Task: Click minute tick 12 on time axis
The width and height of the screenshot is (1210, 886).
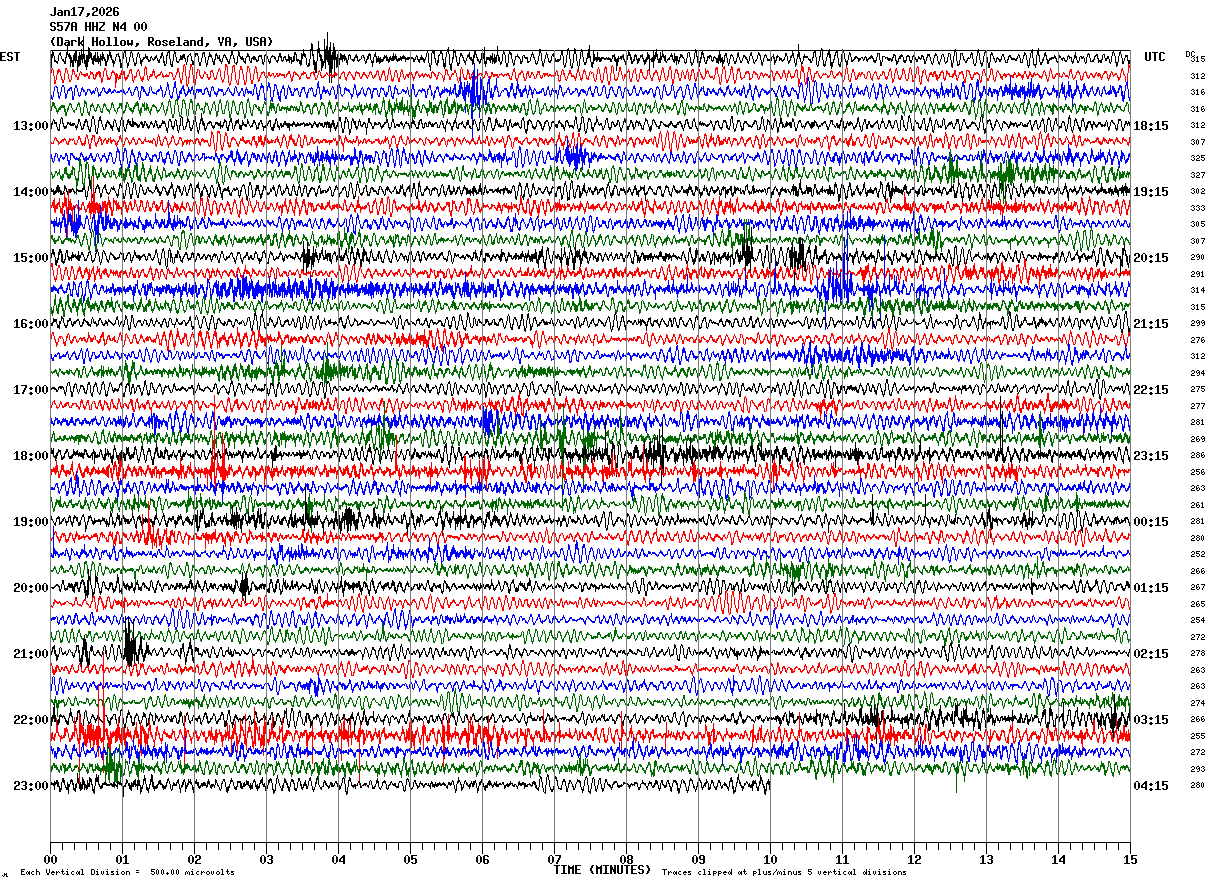Action: 914,859
